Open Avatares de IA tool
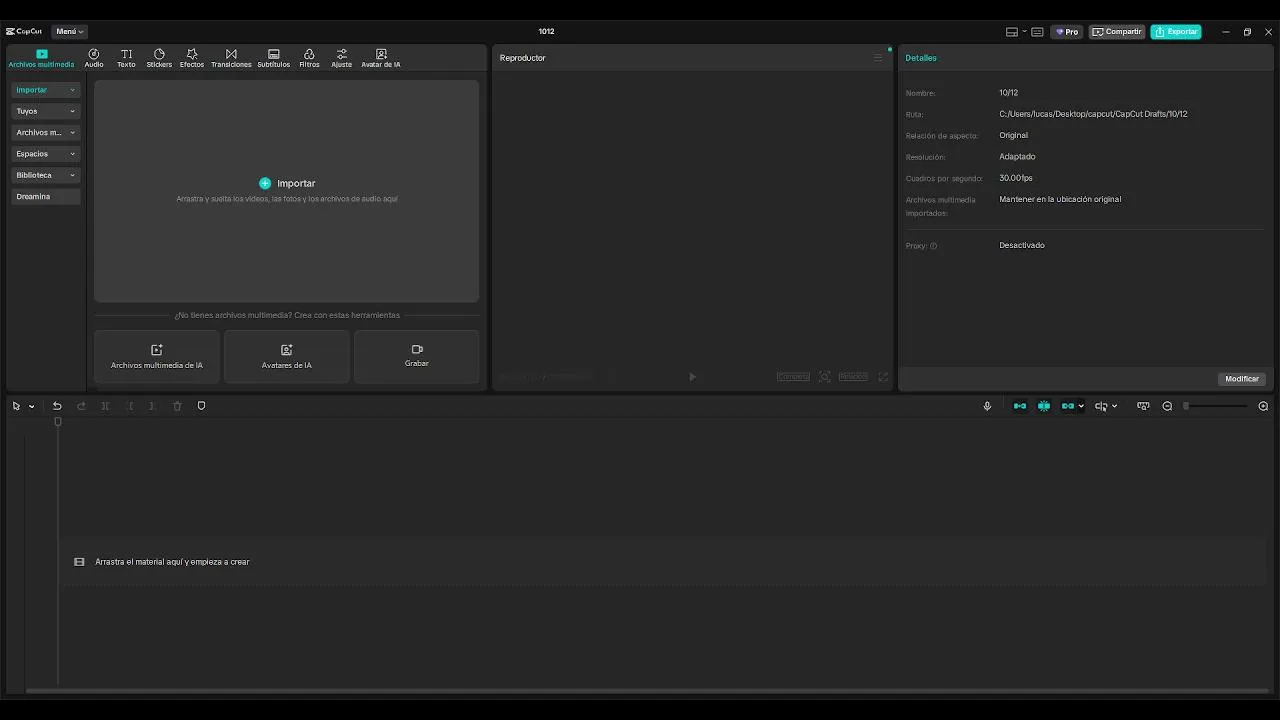The image size is (1280, 720). (287, 357)
